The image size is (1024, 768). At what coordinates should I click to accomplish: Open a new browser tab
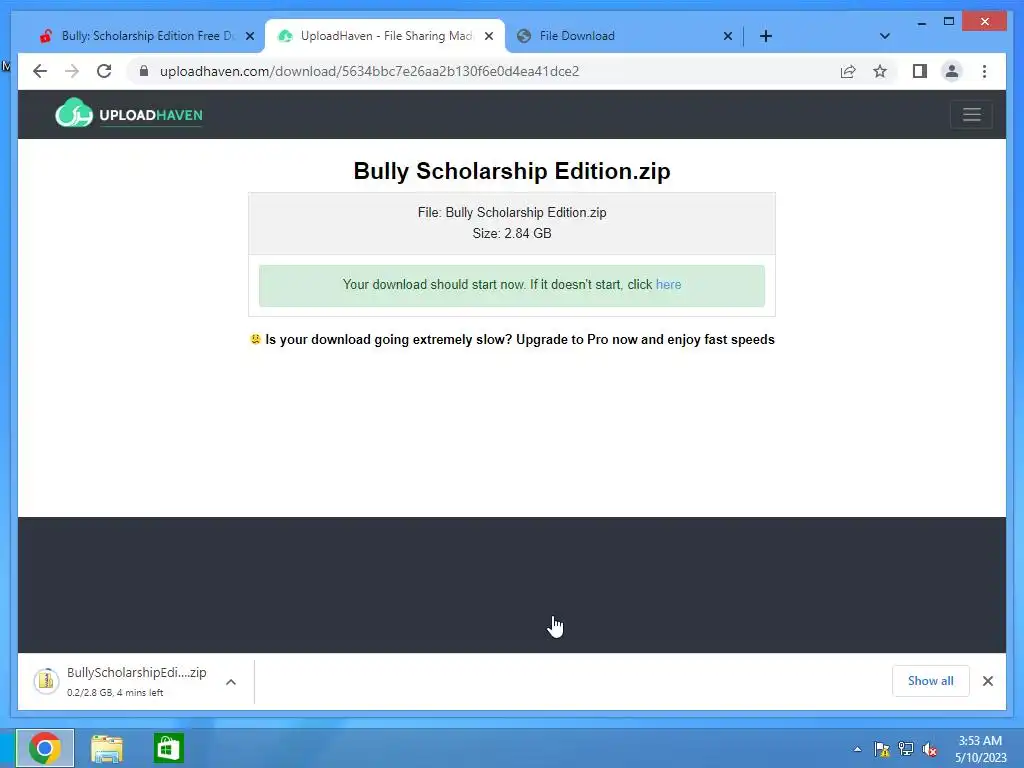(766, 36)
